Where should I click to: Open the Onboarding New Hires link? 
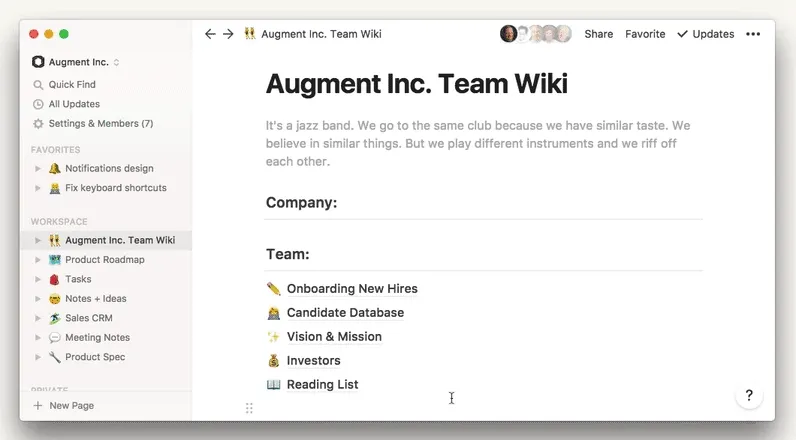pos(352,289)
